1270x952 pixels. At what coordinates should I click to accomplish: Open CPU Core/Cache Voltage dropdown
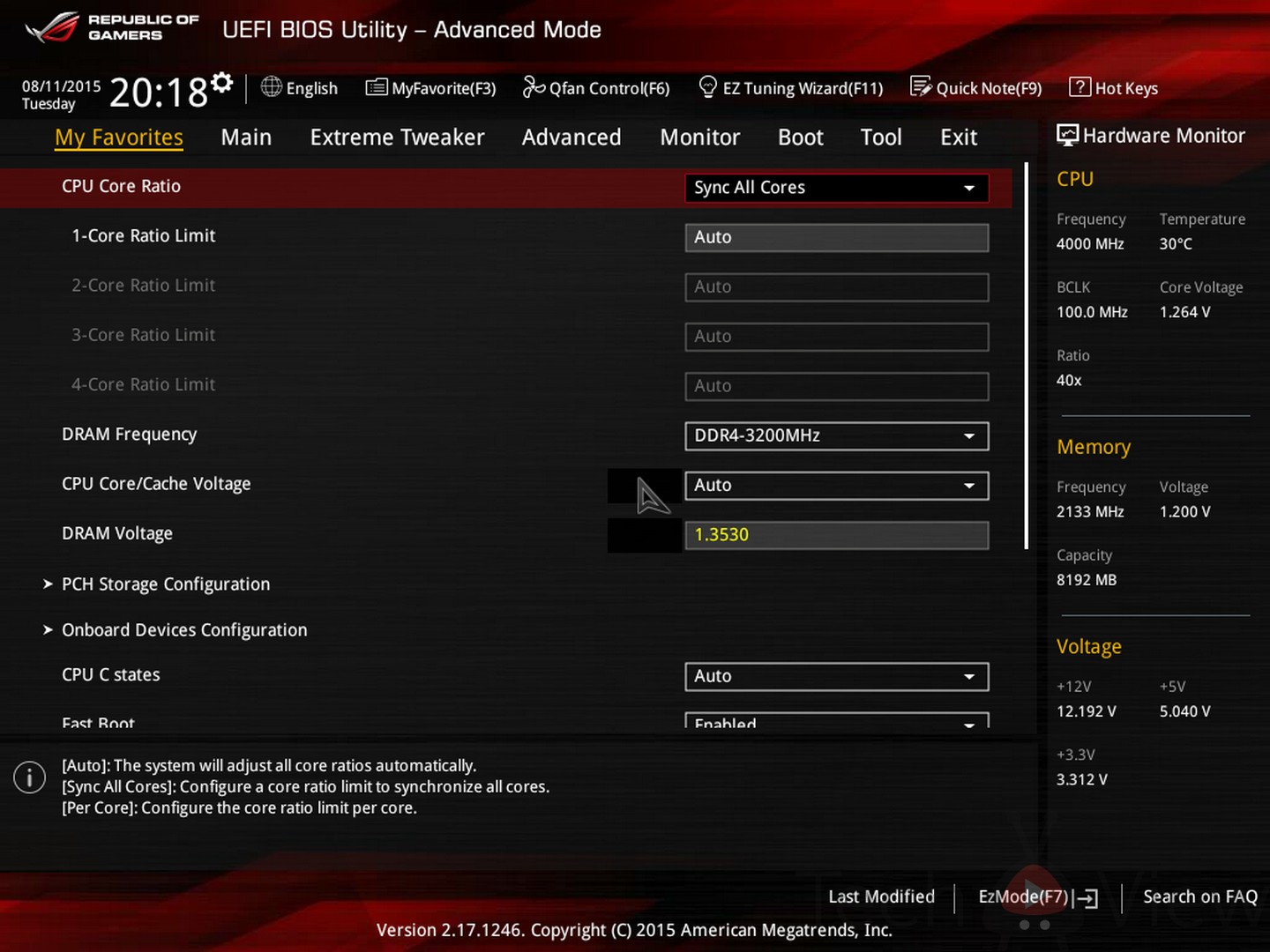pos(836,485)
